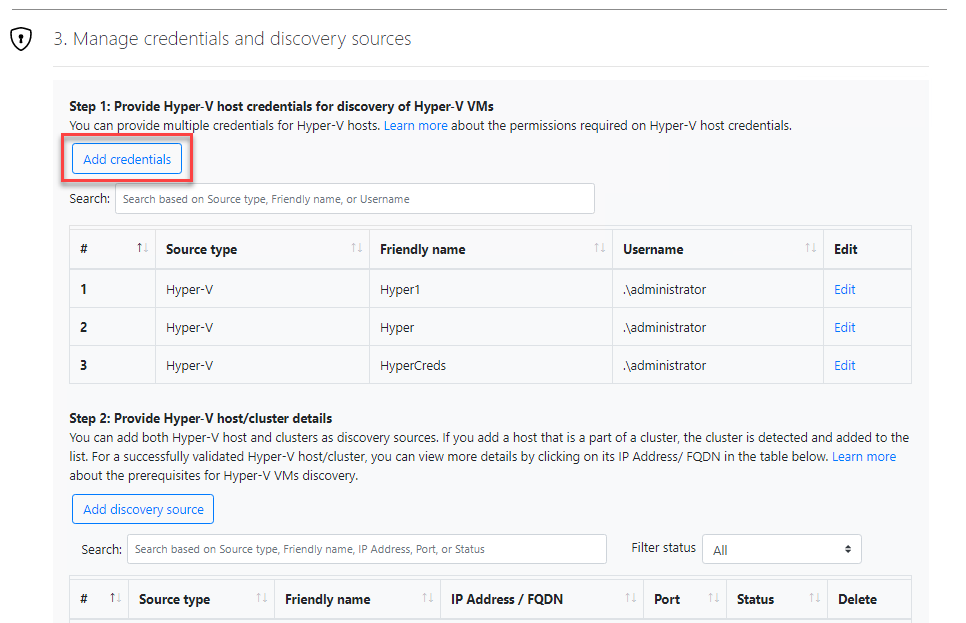This screenshot has height=623, width=966.
Task: Sort credentials by Username arrows
Action: pyautogui.click(x=811, y=248)
